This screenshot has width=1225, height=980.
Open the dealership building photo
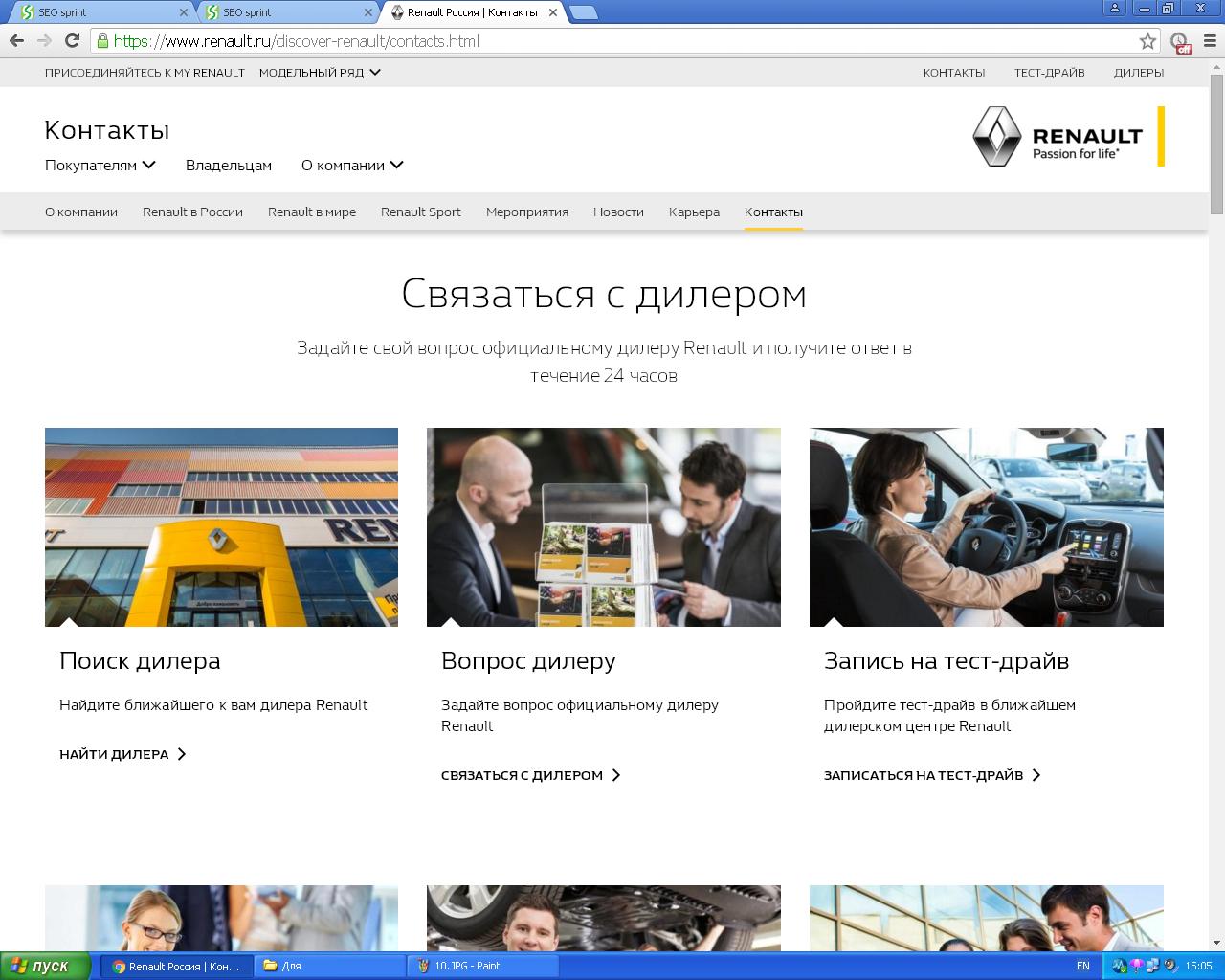click(221, 527)
